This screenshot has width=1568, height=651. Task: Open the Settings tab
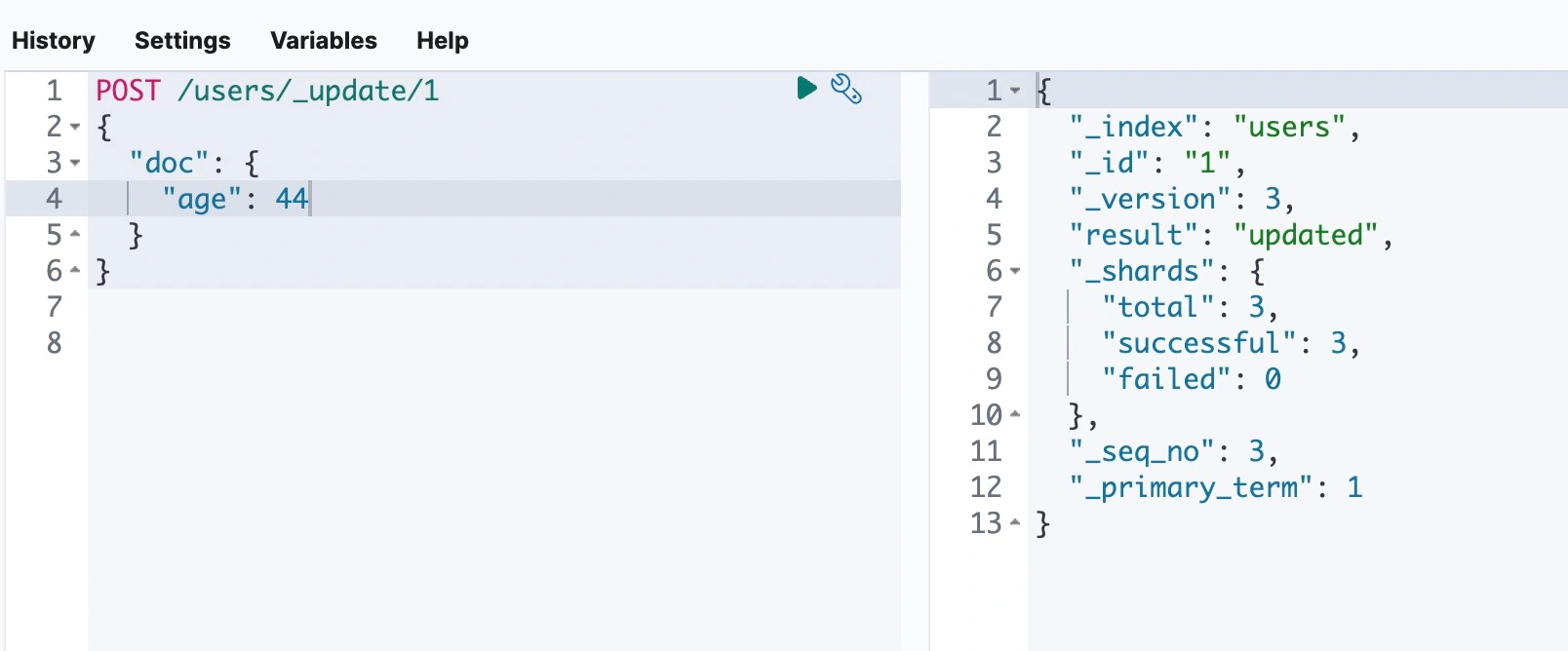coord(182,41)
